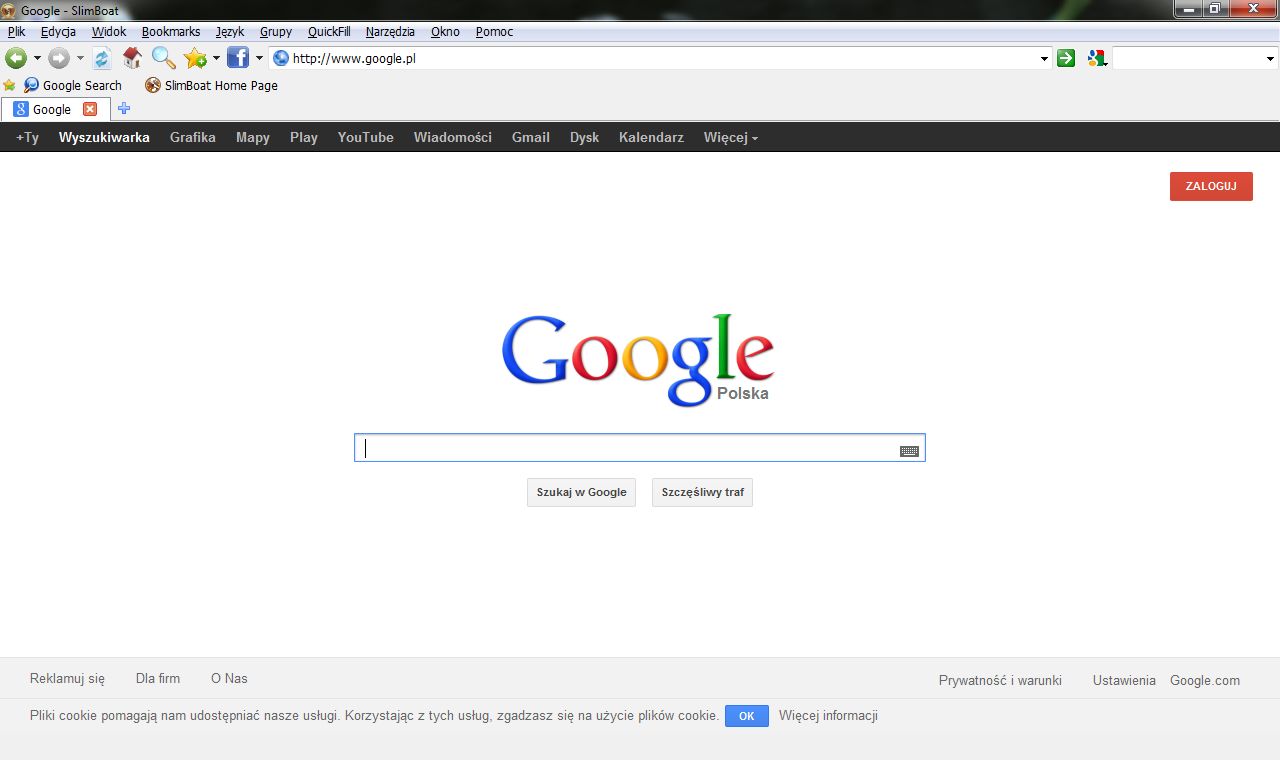Open the Edycja menu
Image resolution: width=1280 pixels, height=760 pixels.
[58, 31]
